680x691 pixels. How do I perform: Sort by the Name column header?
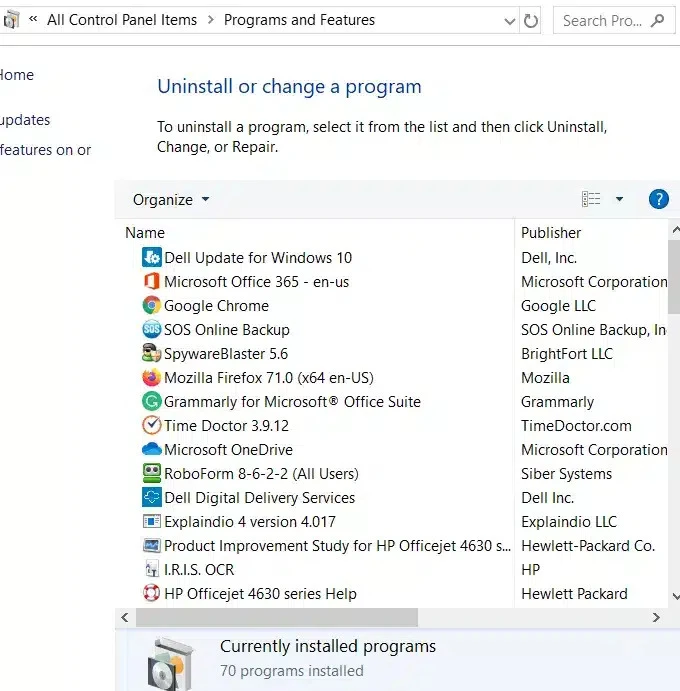point(145,233)
